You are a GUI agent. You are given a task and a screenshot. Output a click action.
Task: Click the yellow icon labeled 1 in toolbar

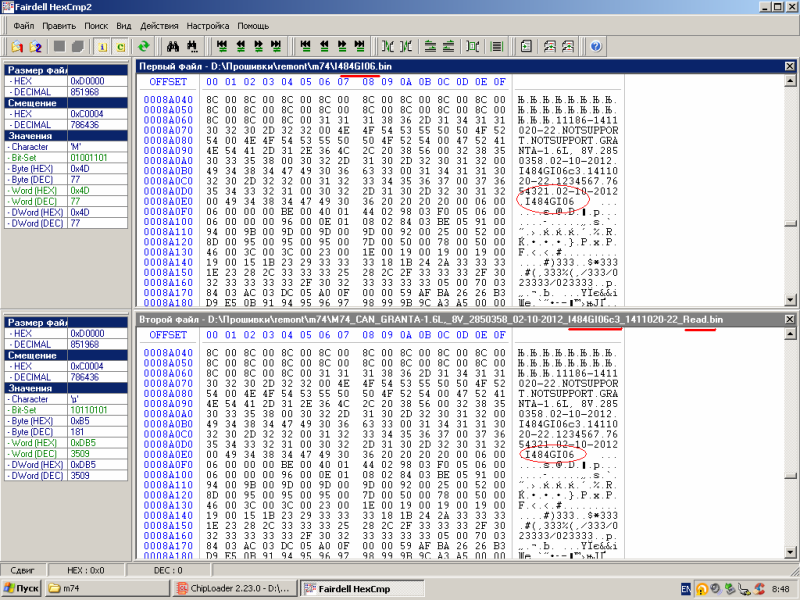[x=102, y=46]
